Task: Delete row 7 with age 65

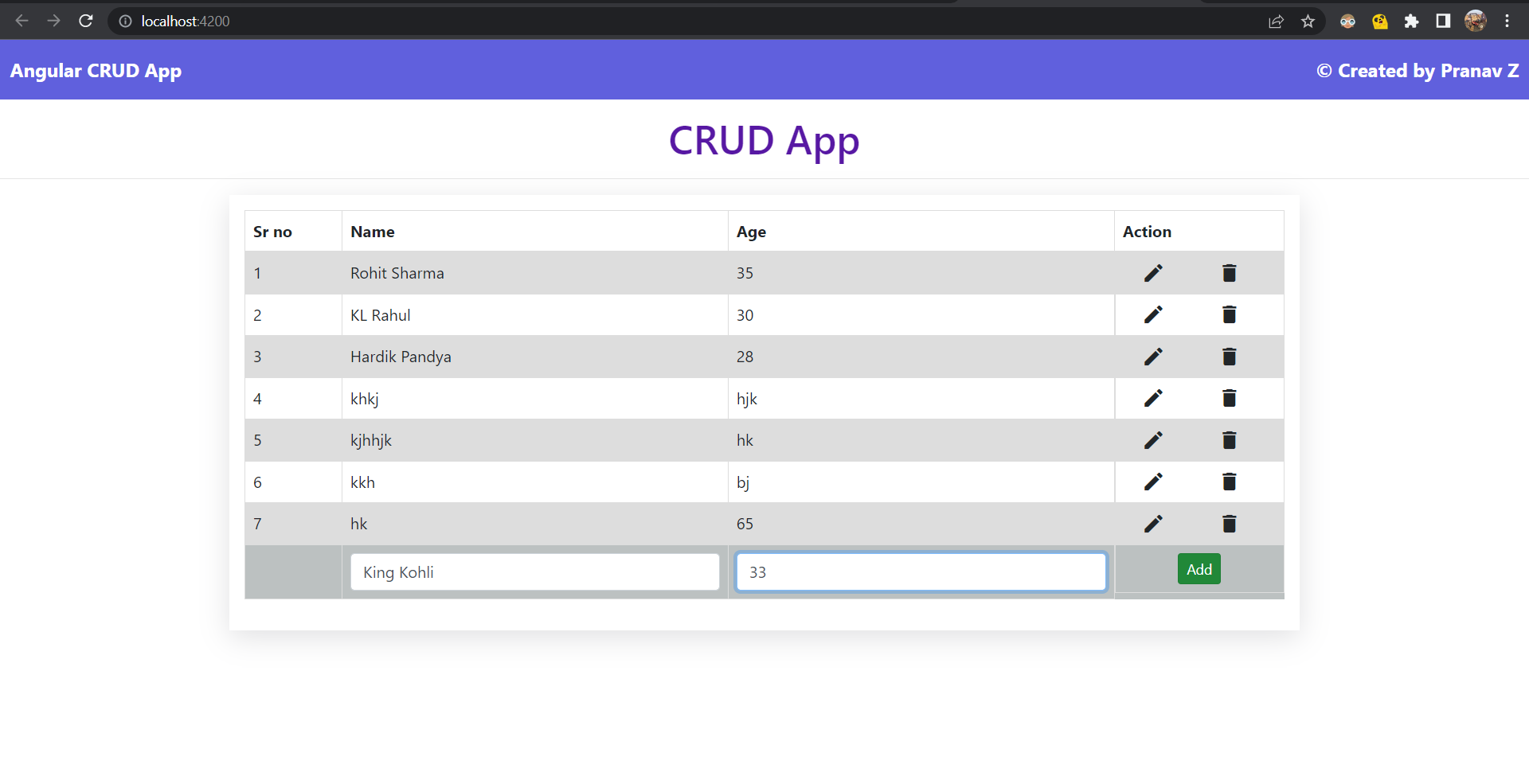Action: click(x=1229, y=524)
